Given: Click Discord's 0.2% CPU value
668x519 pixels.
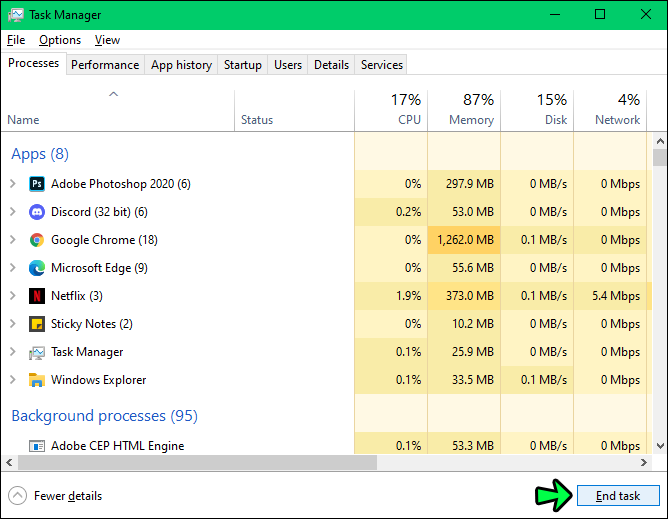Looking at the screenshot, I should point(409,212).
